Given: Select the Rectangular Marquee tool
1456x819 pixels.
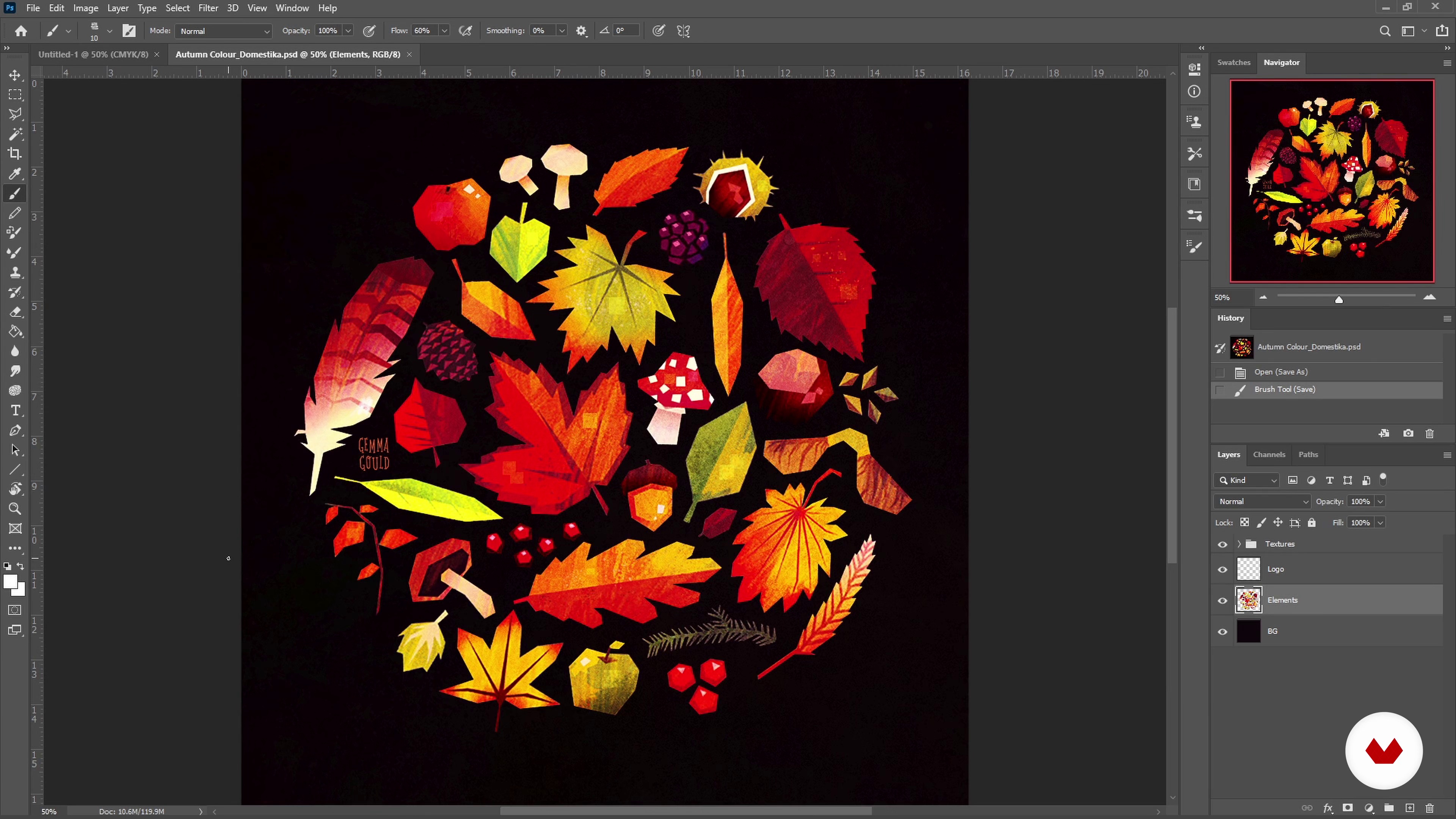Looking at the screenshot, I should [x=15, y=94].
